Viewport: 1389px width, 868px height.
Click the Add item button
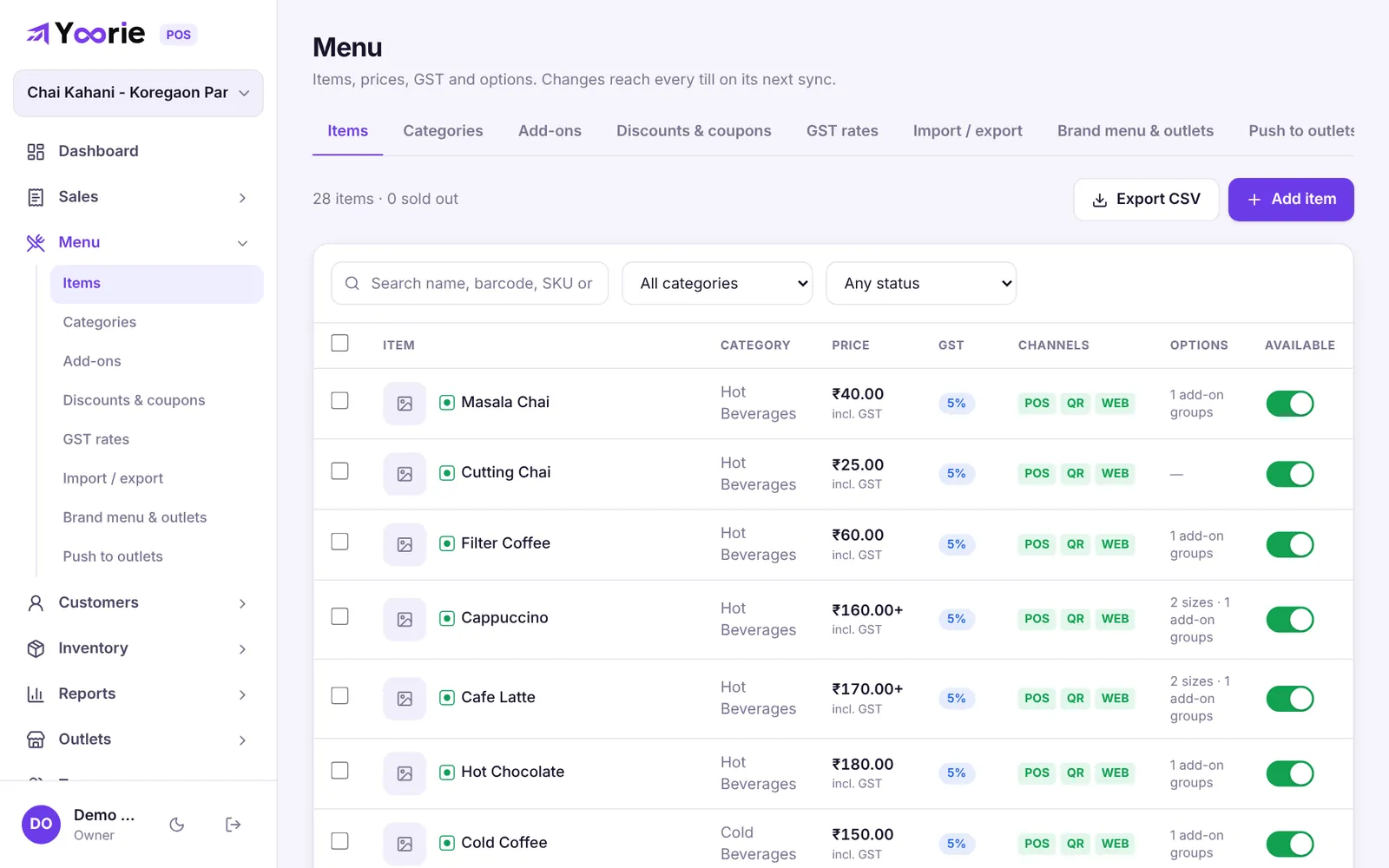pos(1291,200)
